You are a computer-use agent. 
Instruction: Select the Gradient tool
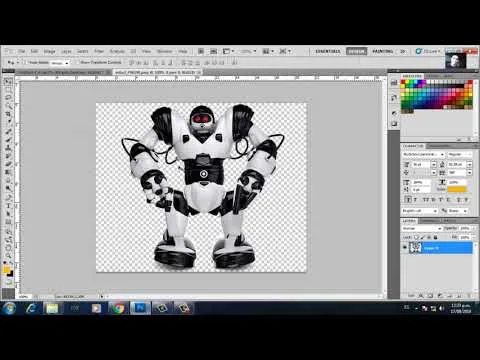tap(8, 172)
